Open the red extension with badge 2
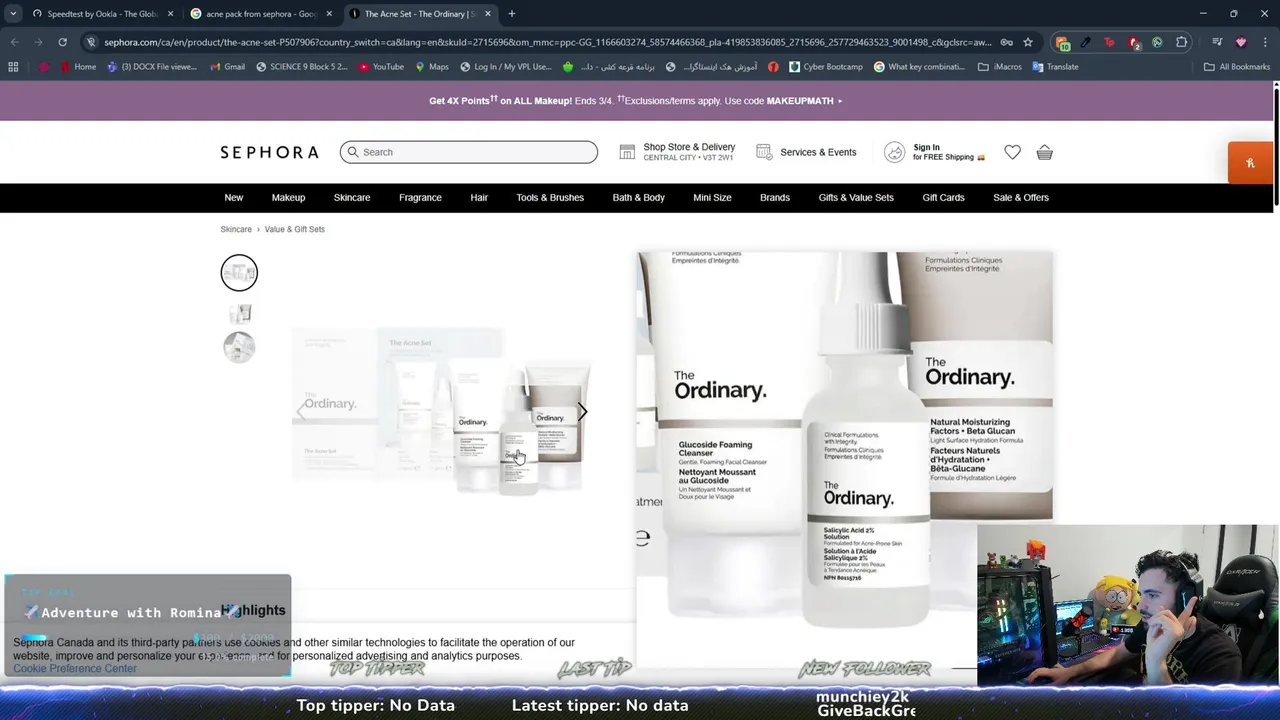1280x720 pixels. (x=1133, y=42)
